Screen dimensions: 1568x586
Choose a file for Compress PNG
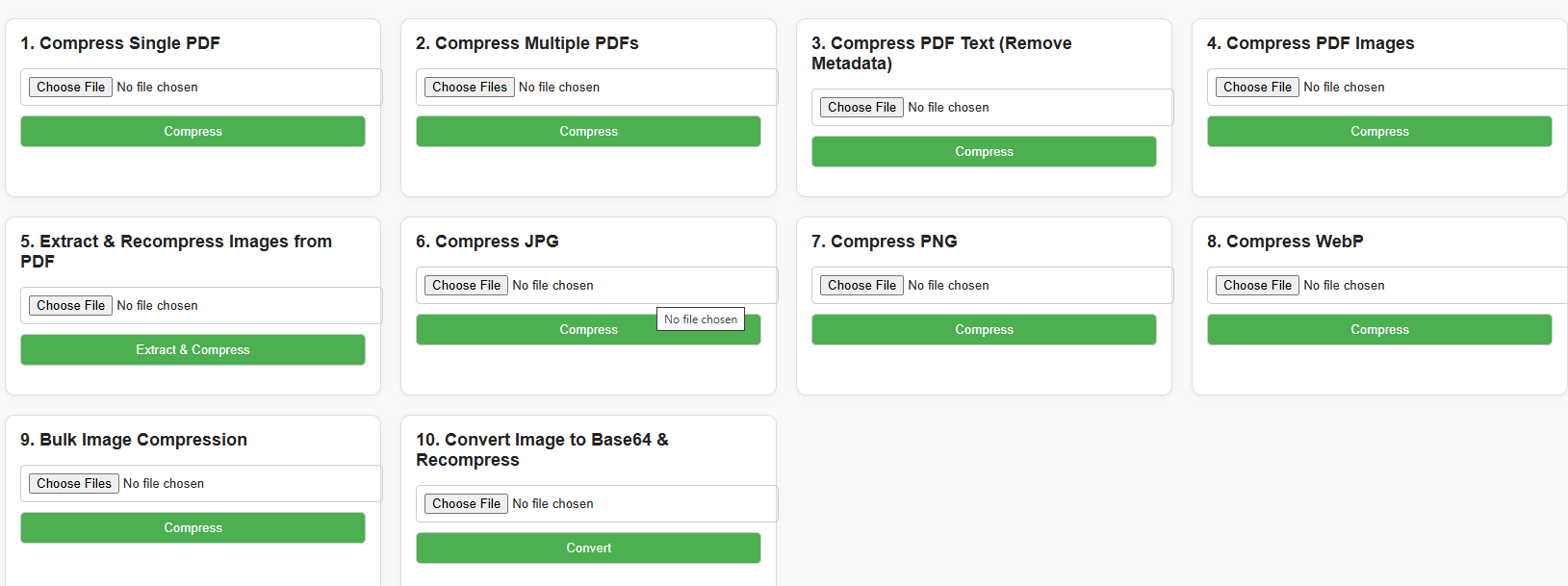[x=861, y=285]
